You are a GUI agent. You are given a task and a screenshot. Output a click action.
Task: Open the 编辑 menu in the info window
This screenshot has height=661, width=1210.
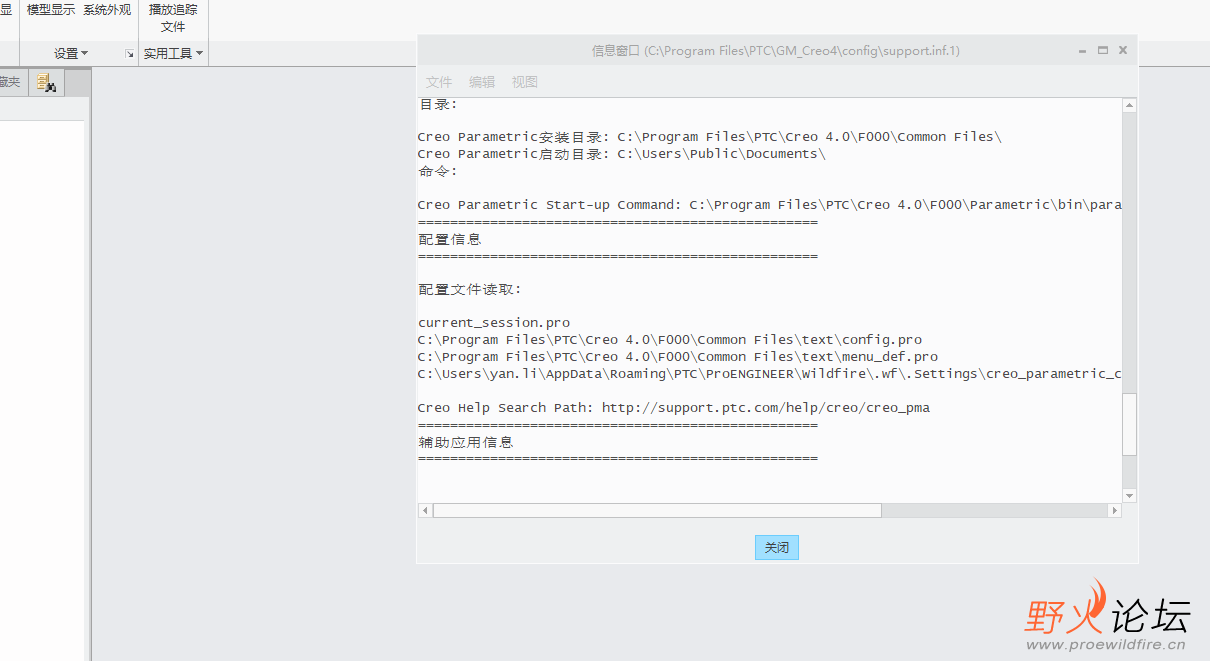pyautogui.click(x=482, y=82)
